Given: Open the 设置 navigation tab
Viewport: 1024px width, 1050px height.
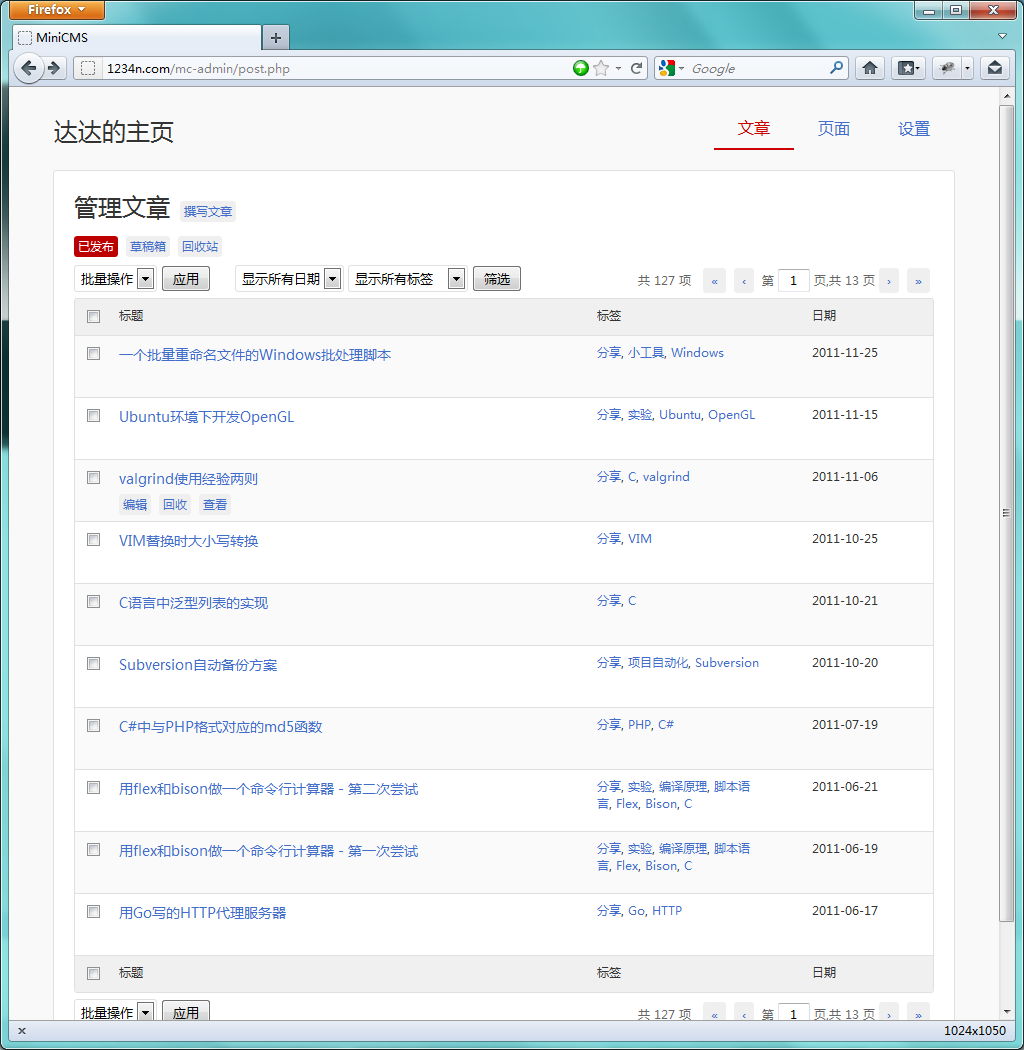Looking at the screenshot, I should tap(913, 129).
